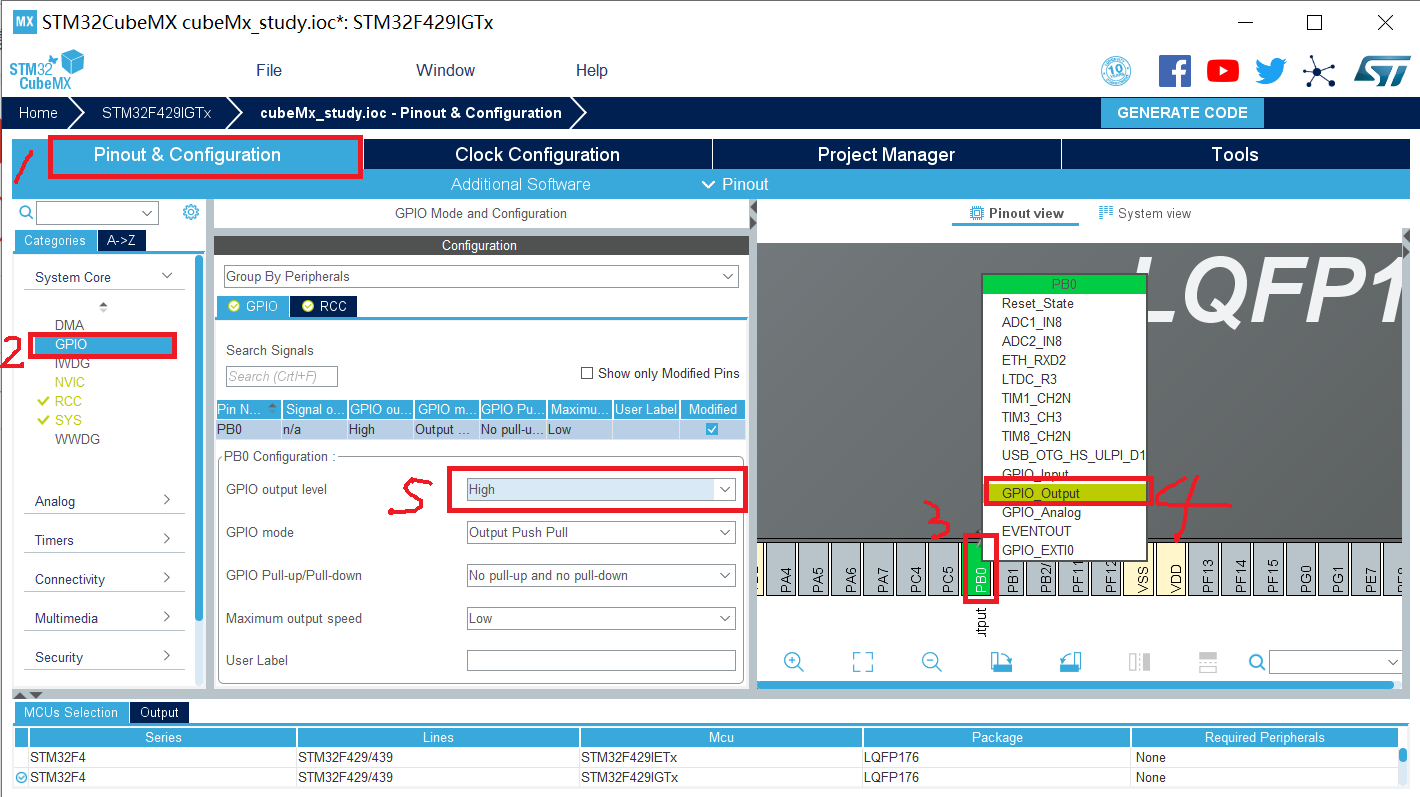Click the STM32CubeMX logo
The image size is (1420, 797).
[46, 70]
